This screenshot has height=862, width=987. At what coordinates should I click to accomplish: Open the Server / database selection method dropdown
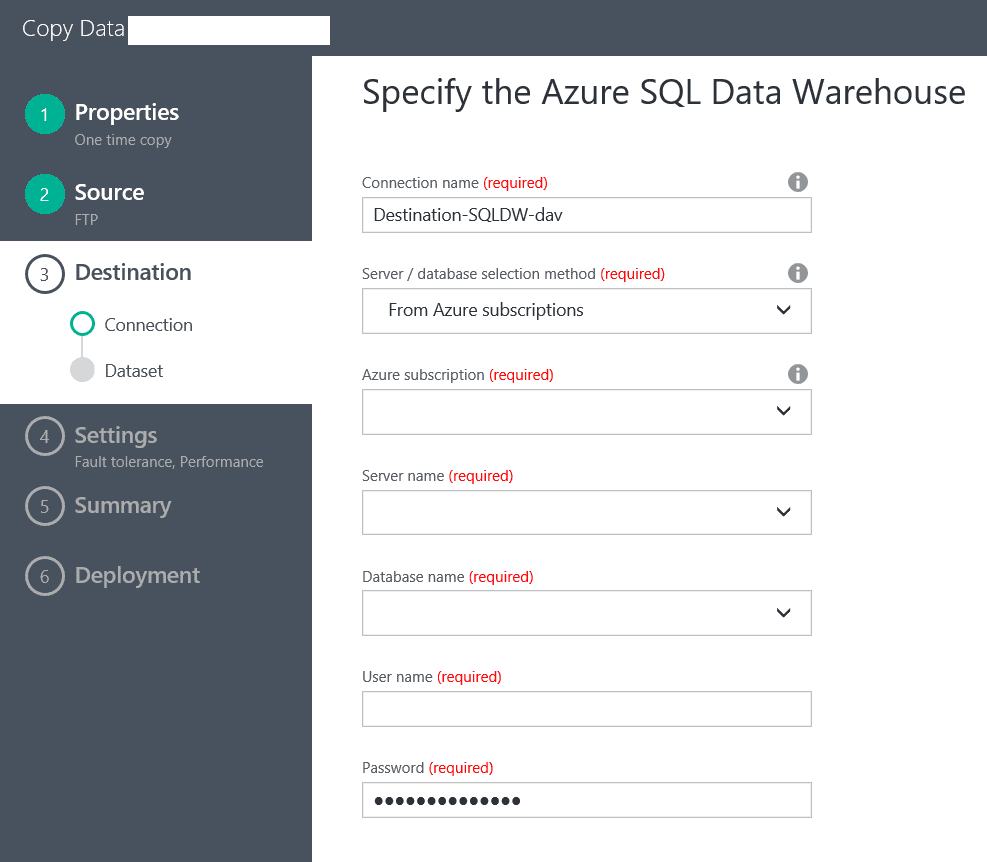[x=587, y=311]
